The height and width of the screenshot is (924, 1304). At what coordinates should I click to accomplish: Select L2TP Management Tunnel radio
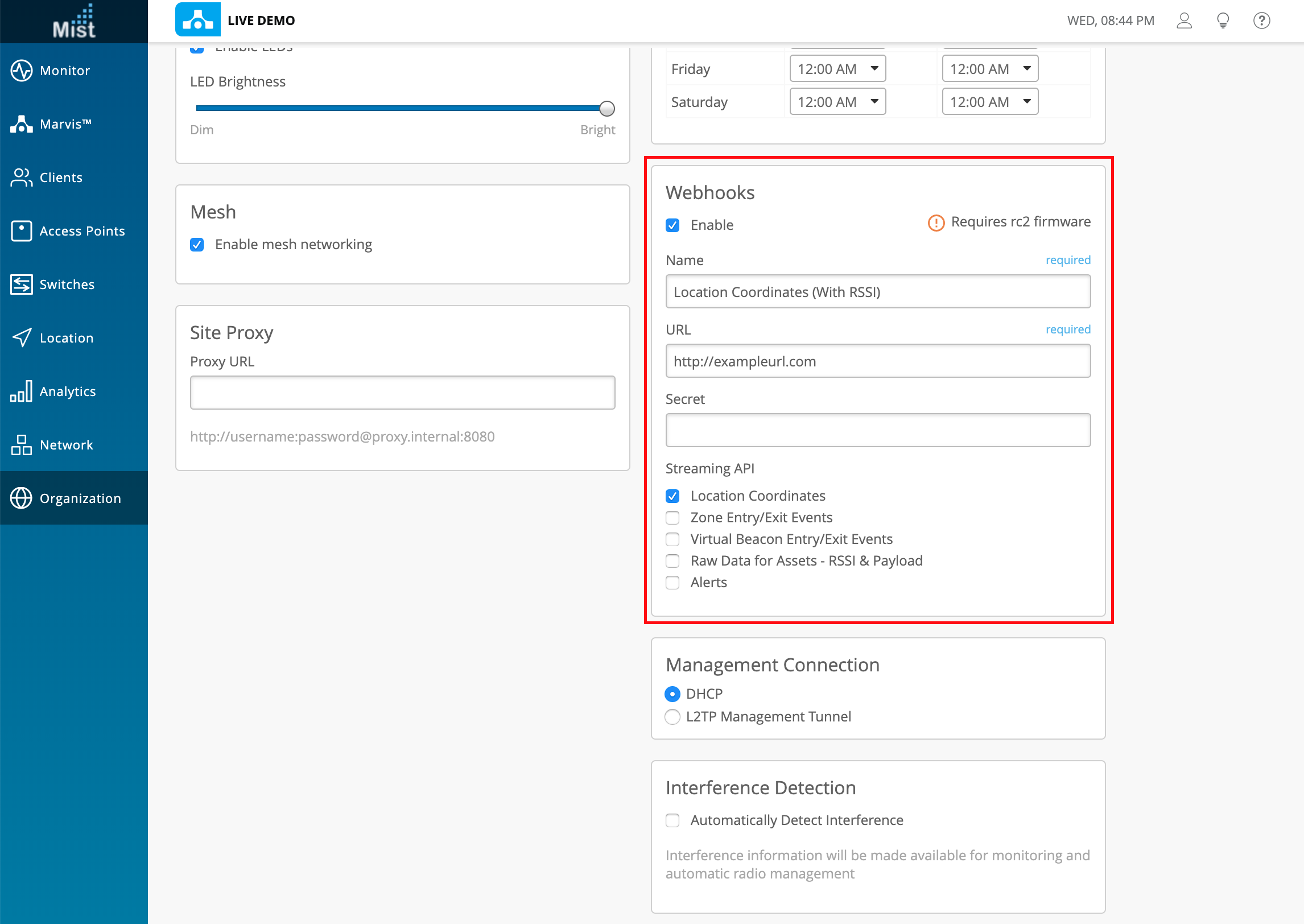(x=672, y=717)
